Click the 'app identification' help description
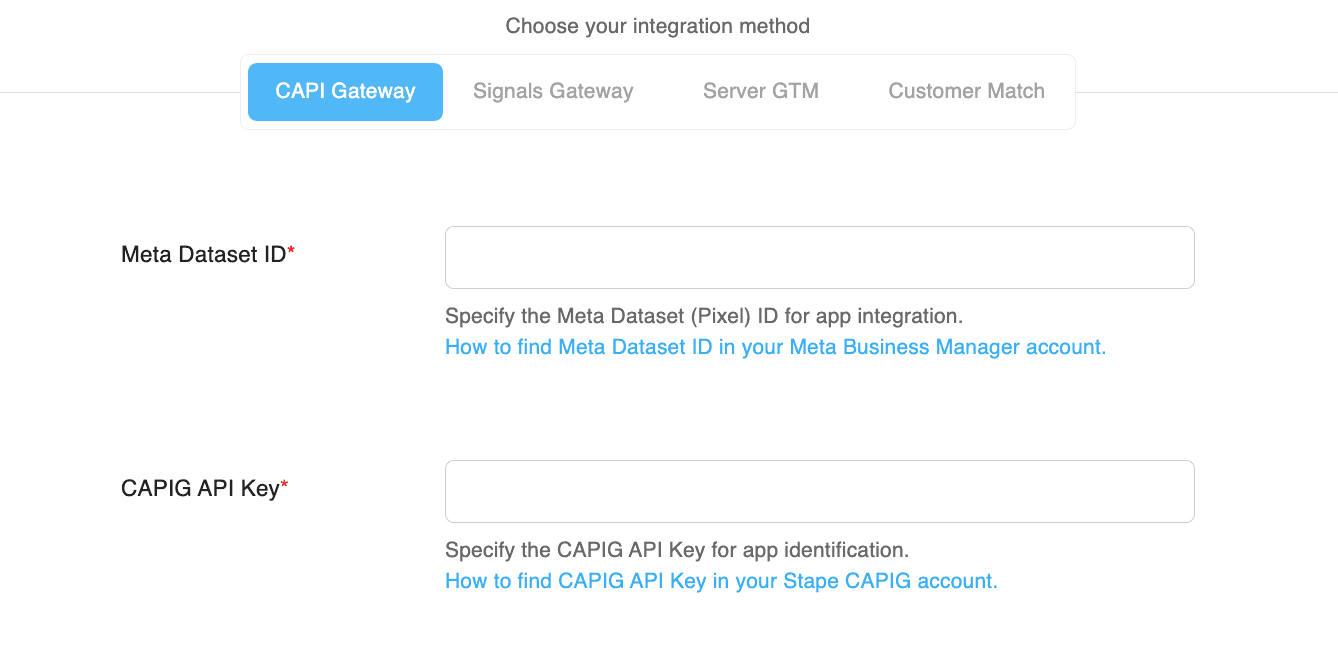 (677, 550)
